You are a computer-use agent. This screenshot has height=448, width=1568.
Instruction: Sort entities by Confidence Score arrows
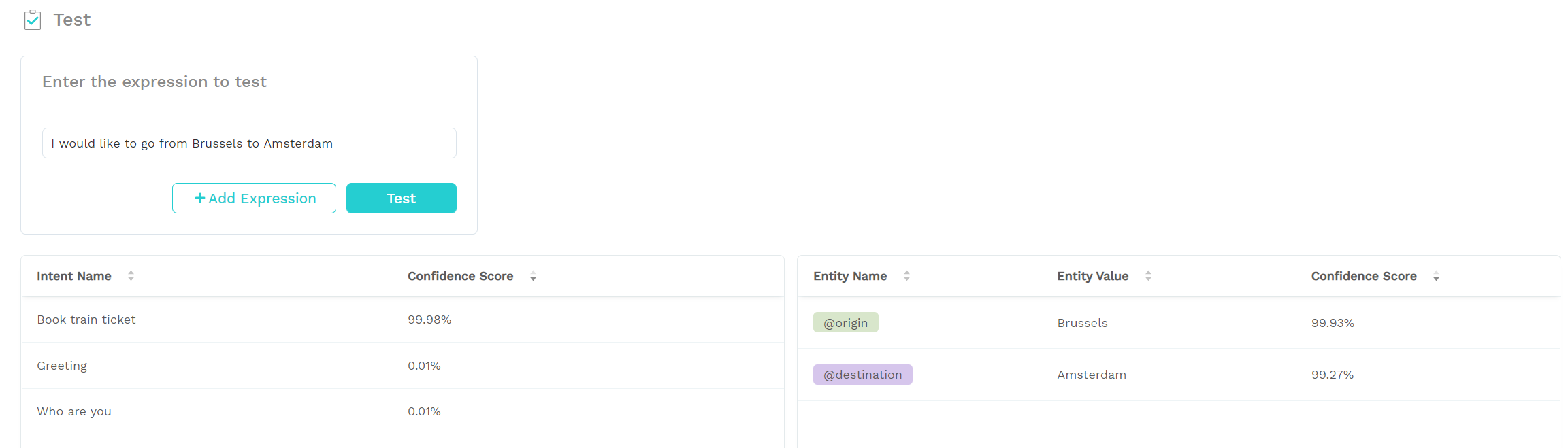tap(1436, 276)
